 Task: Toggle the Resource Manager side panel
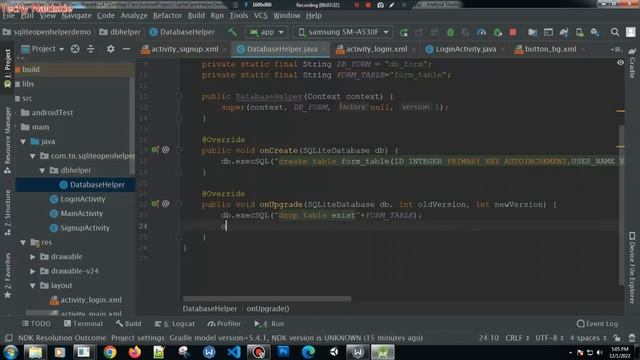(x=7, y=141)
